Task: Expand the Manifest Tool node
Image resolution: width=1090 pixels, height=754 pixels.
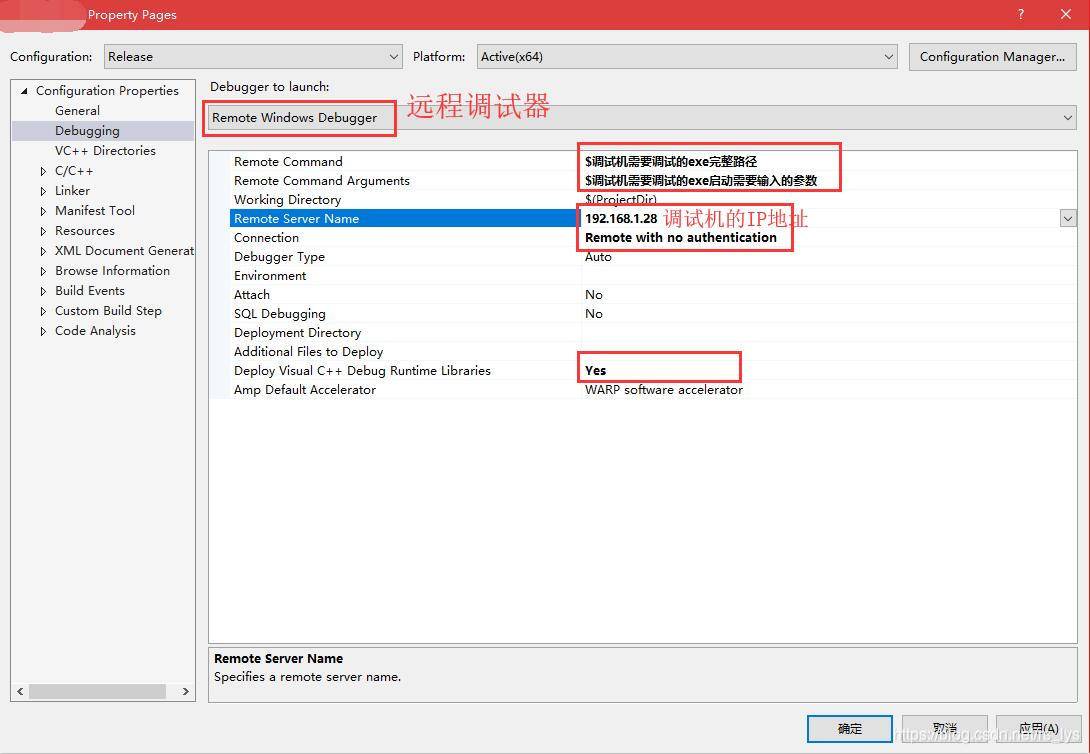Action: coord(43,211)
